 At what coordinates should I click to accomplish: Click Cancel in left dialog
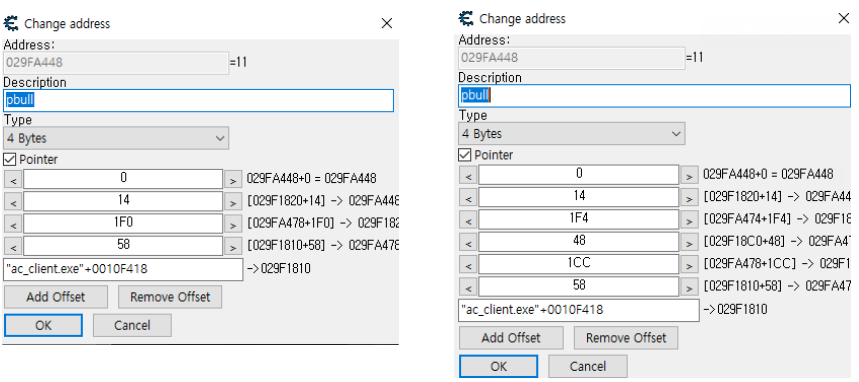[x=132, y=325]
